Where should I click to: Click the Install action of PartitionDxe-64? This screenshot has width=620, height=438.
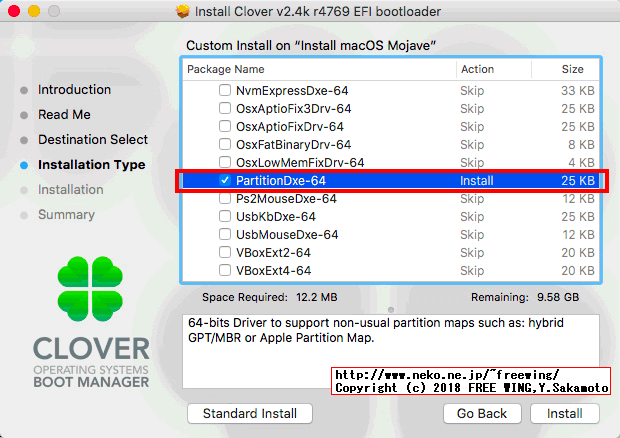[477, 181]
